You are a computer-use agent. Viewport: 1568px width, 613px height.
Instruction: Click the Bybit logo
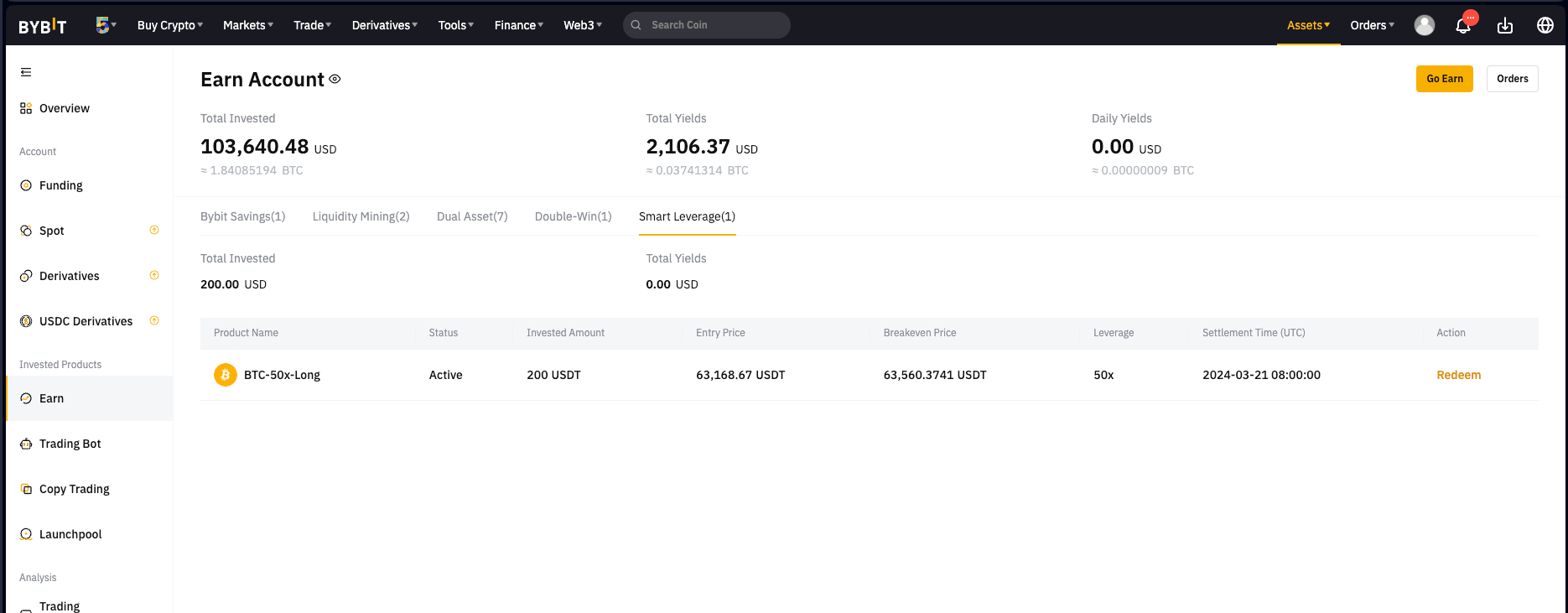point(43,26)
